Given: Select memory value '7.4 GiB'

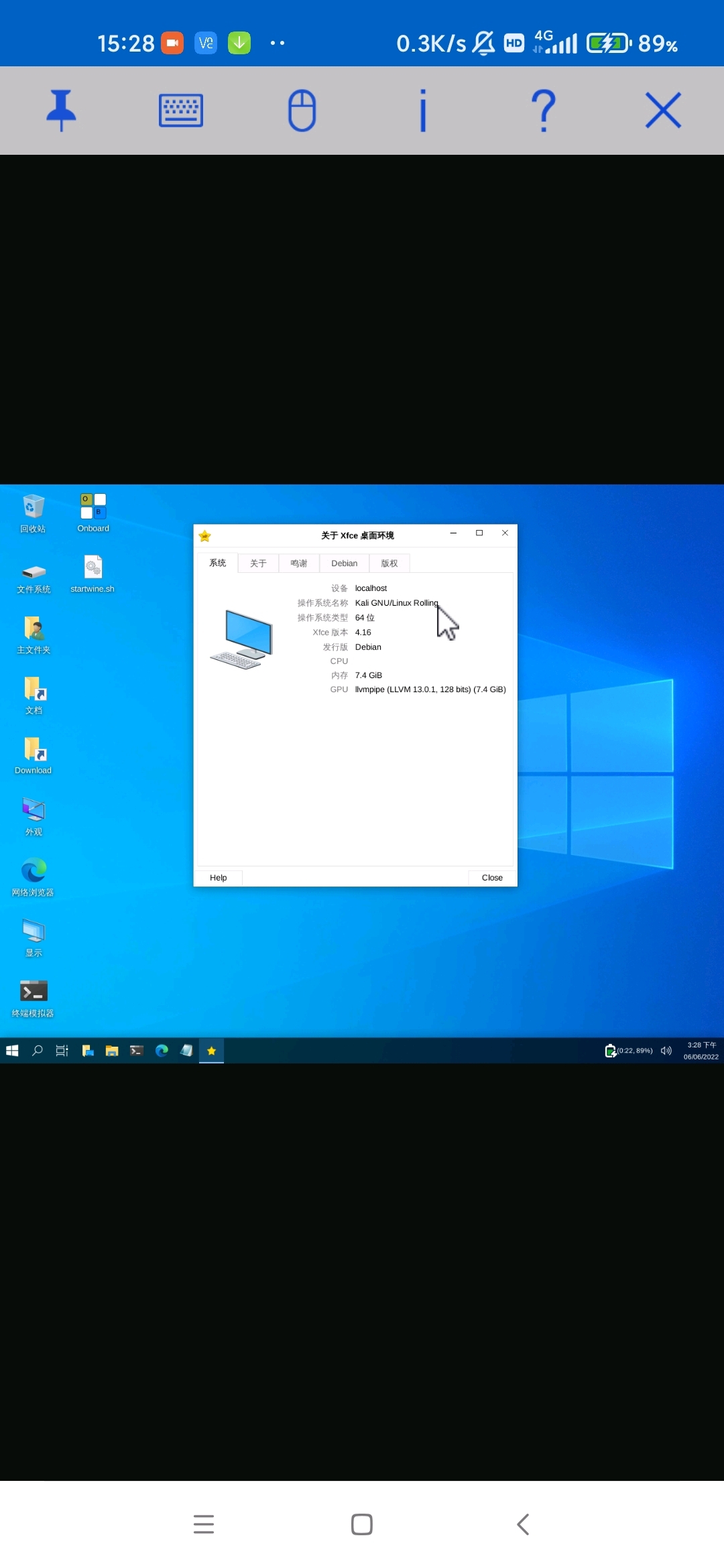Looking at the screenshot, I should pos(368,675).
